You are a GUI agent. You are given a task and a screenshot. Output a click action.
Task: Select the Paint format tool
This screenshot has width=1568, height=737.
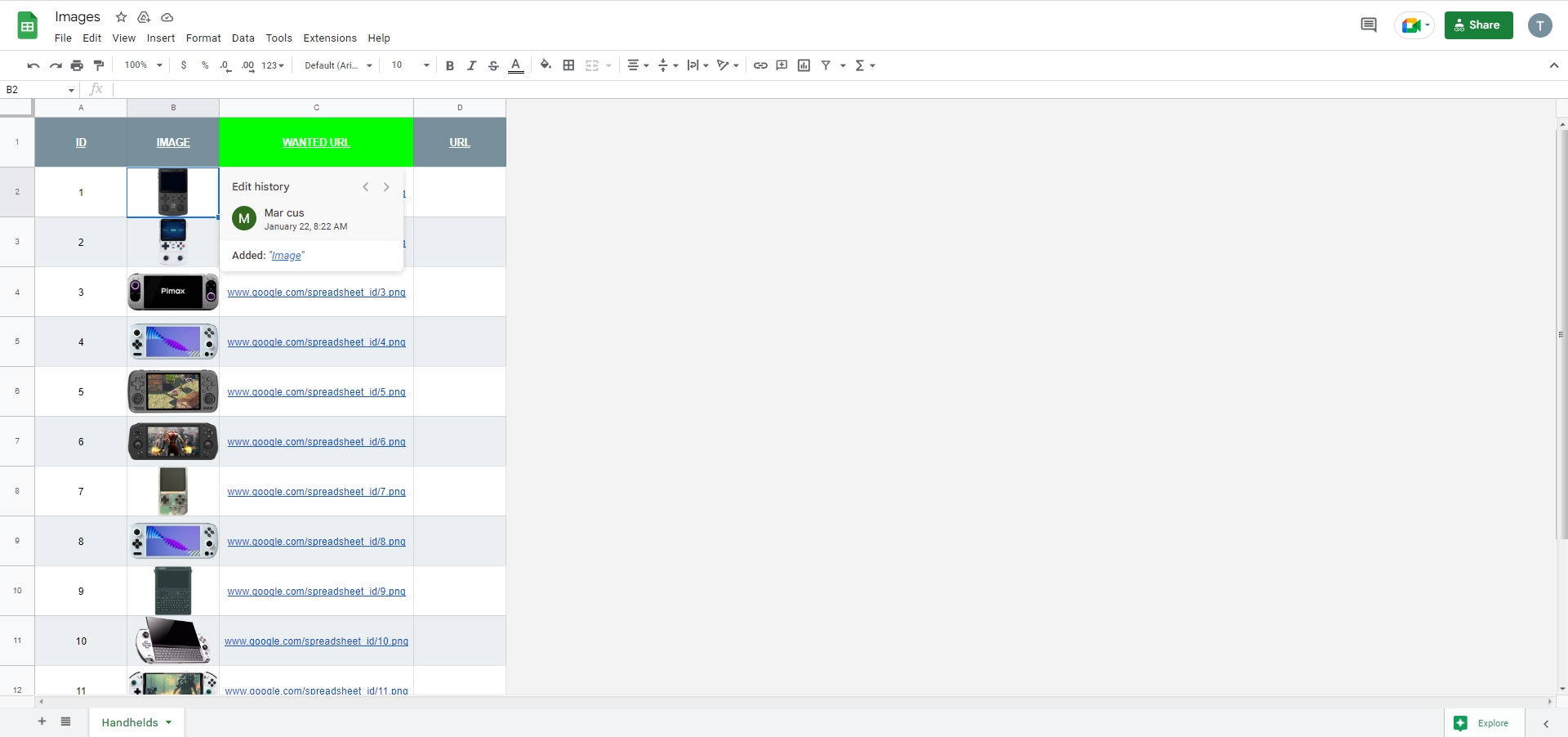[x=99, y=65]
